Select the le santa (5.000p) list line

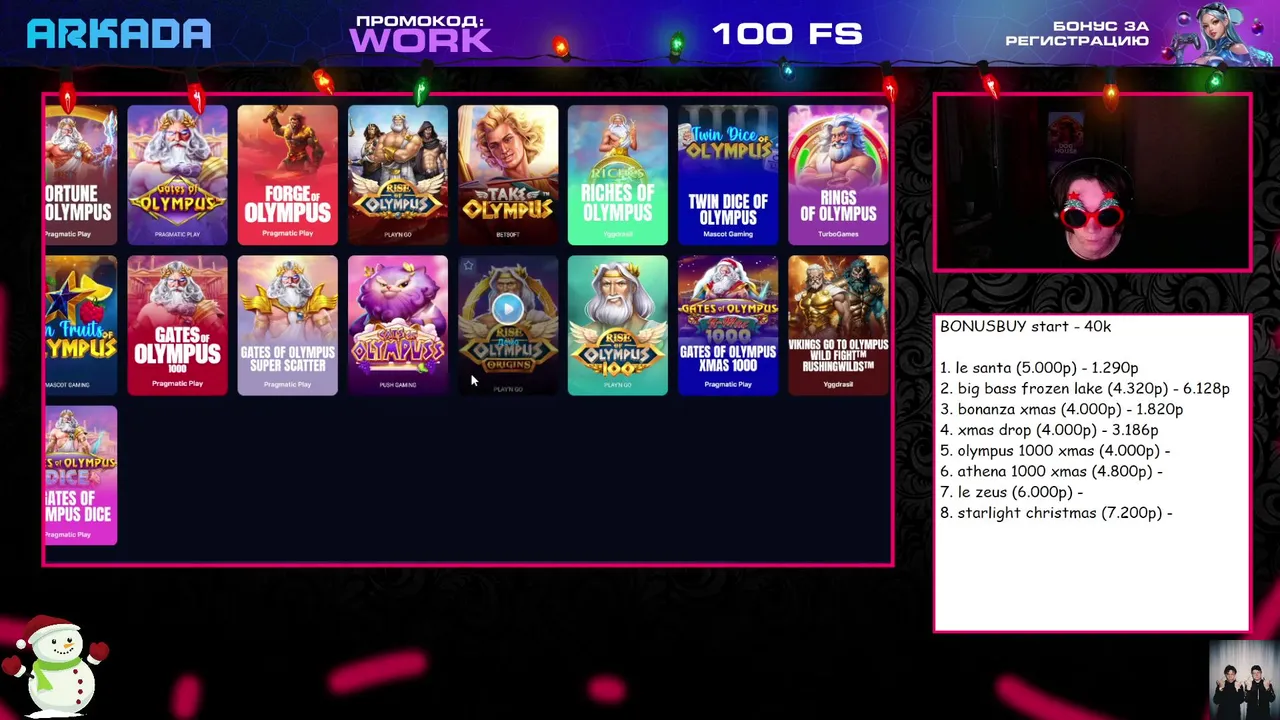(1039, 368)
